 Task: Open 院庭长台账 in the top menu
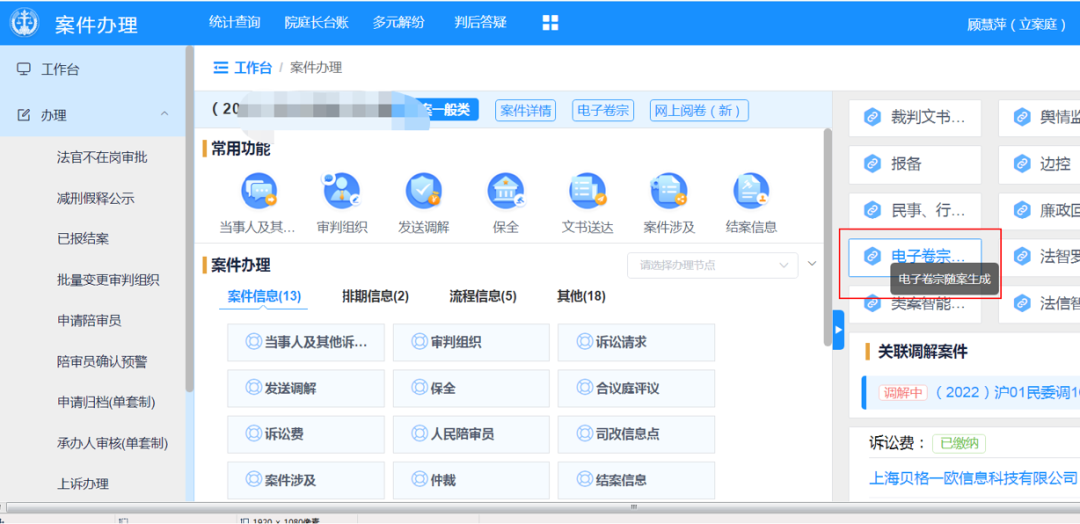click(x=317, y=22)
